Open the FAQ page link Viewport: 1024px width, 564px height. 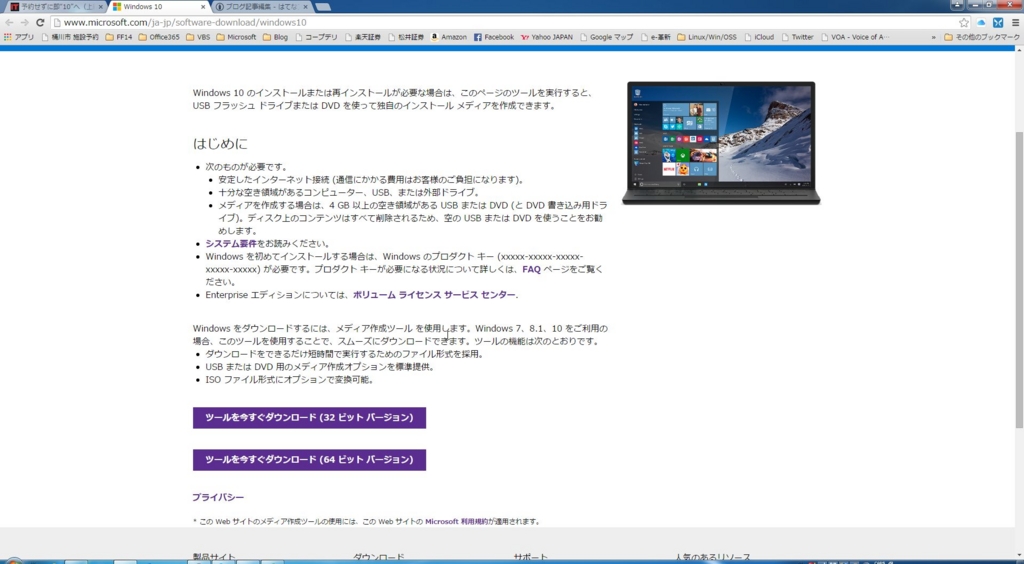(x=531, y=269)
